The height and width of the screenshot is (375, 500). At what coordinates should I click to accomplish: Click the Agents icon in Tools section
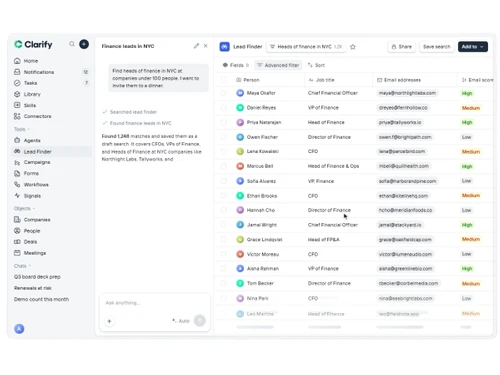pyautogui.click(x=17, y=140)
